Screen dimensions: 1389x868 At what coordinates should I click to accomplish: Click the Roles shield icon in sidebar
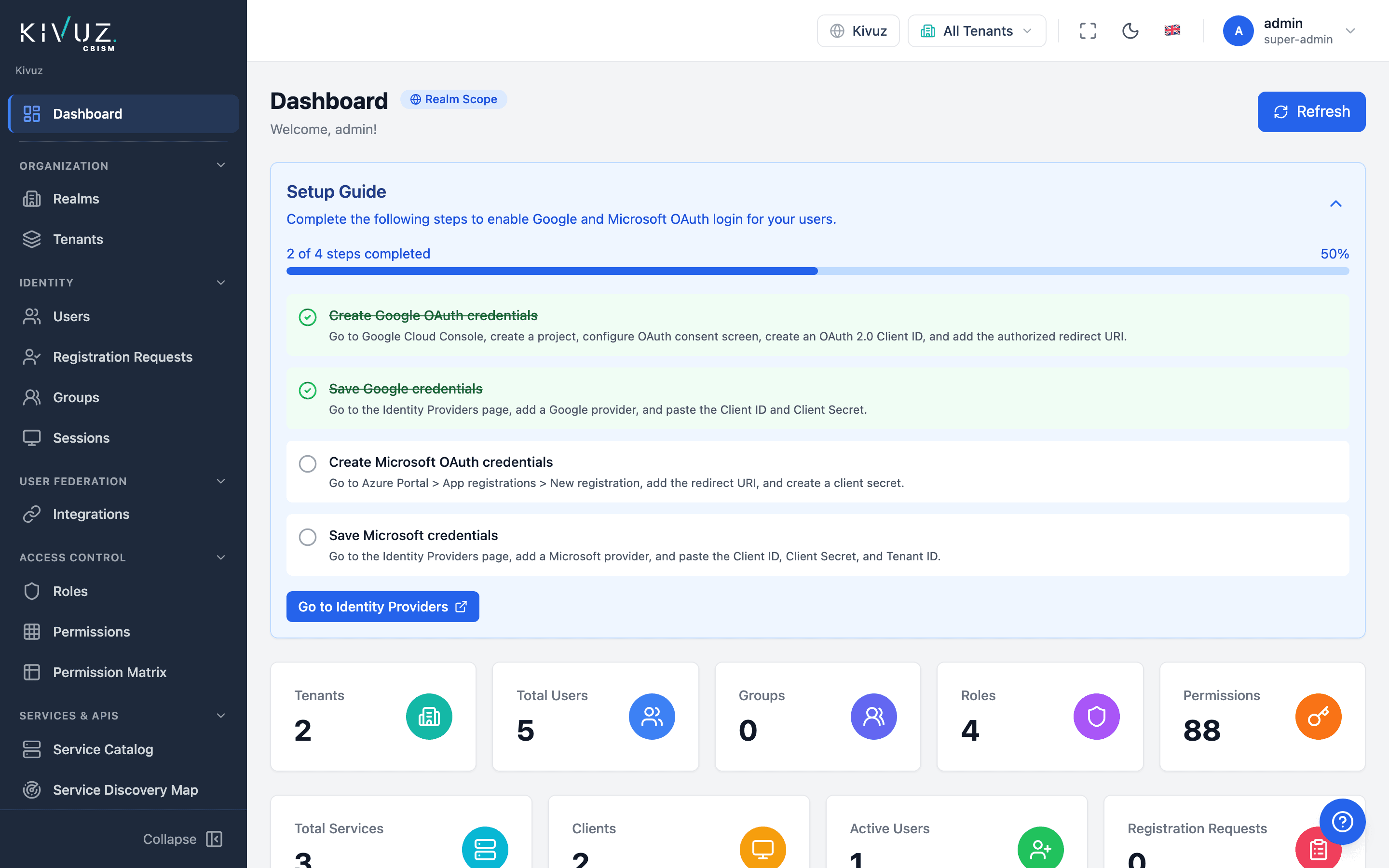[31, 591]
